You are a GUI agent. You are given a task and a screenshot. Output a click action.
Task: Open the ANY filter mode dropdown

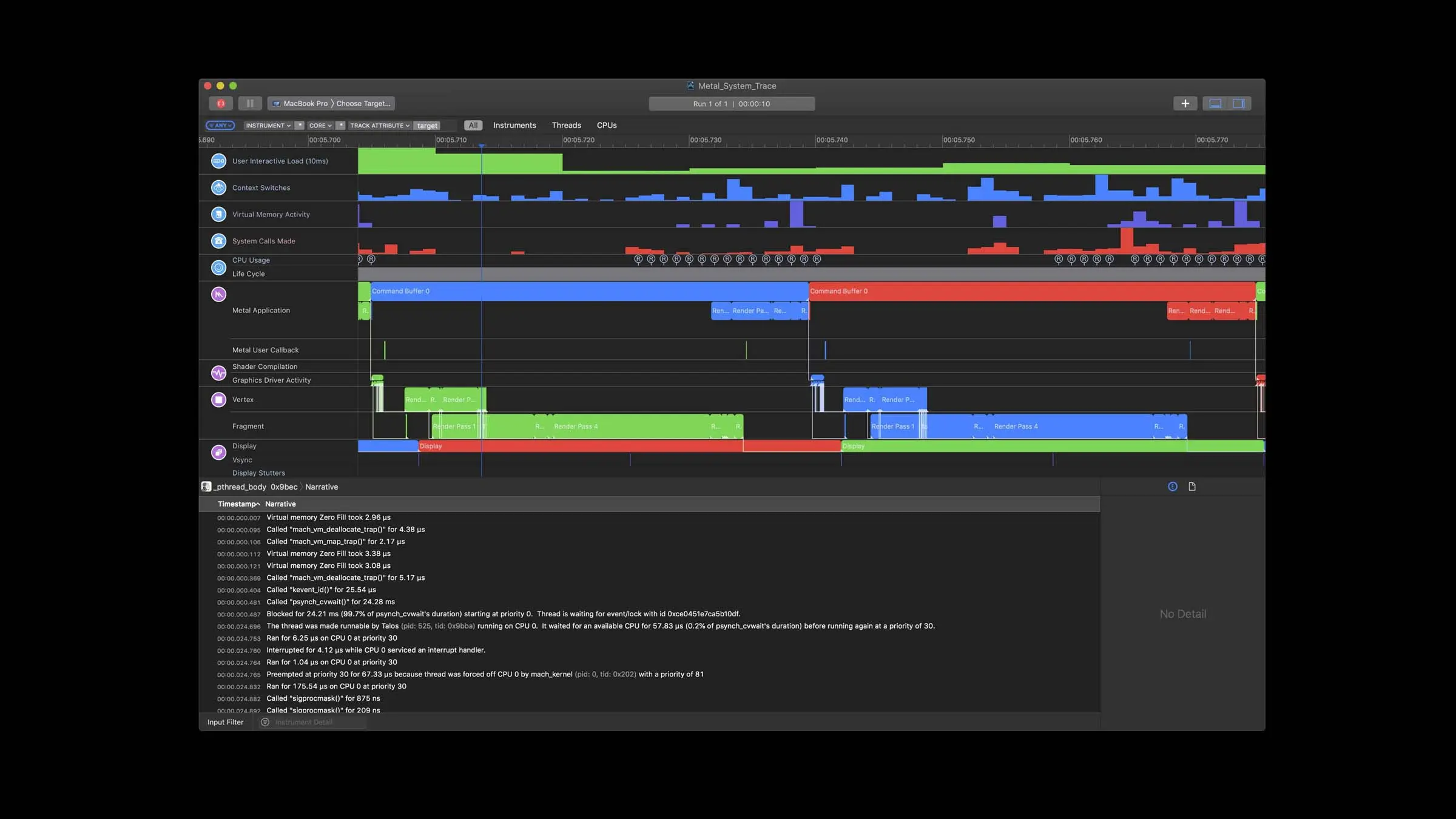pos(220,126)
